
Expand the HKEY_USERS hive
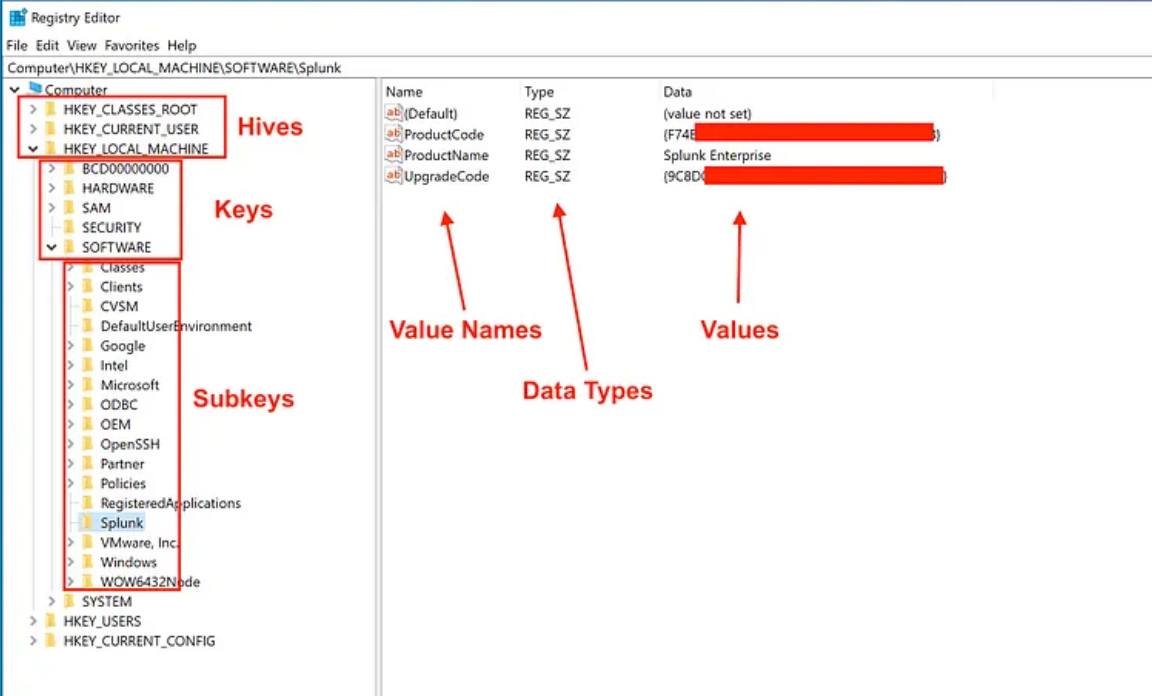click(33, 621)
